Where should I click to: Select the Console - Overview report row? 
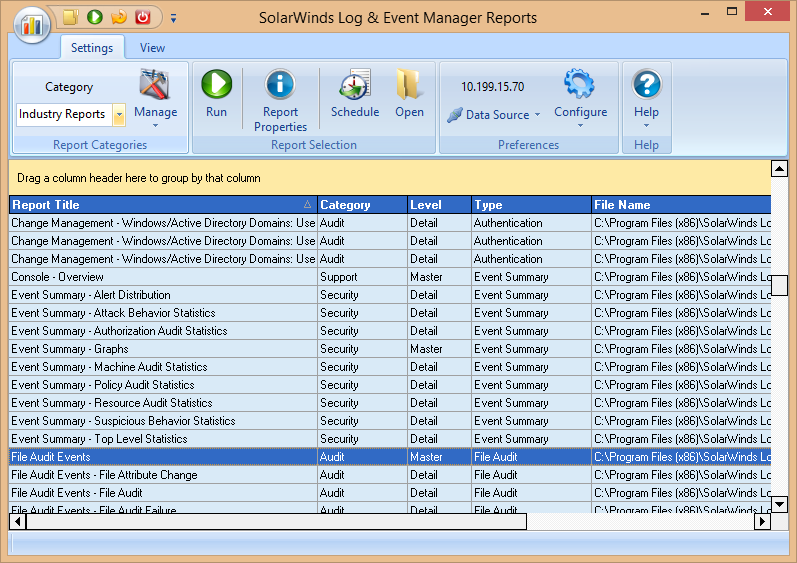390,277
